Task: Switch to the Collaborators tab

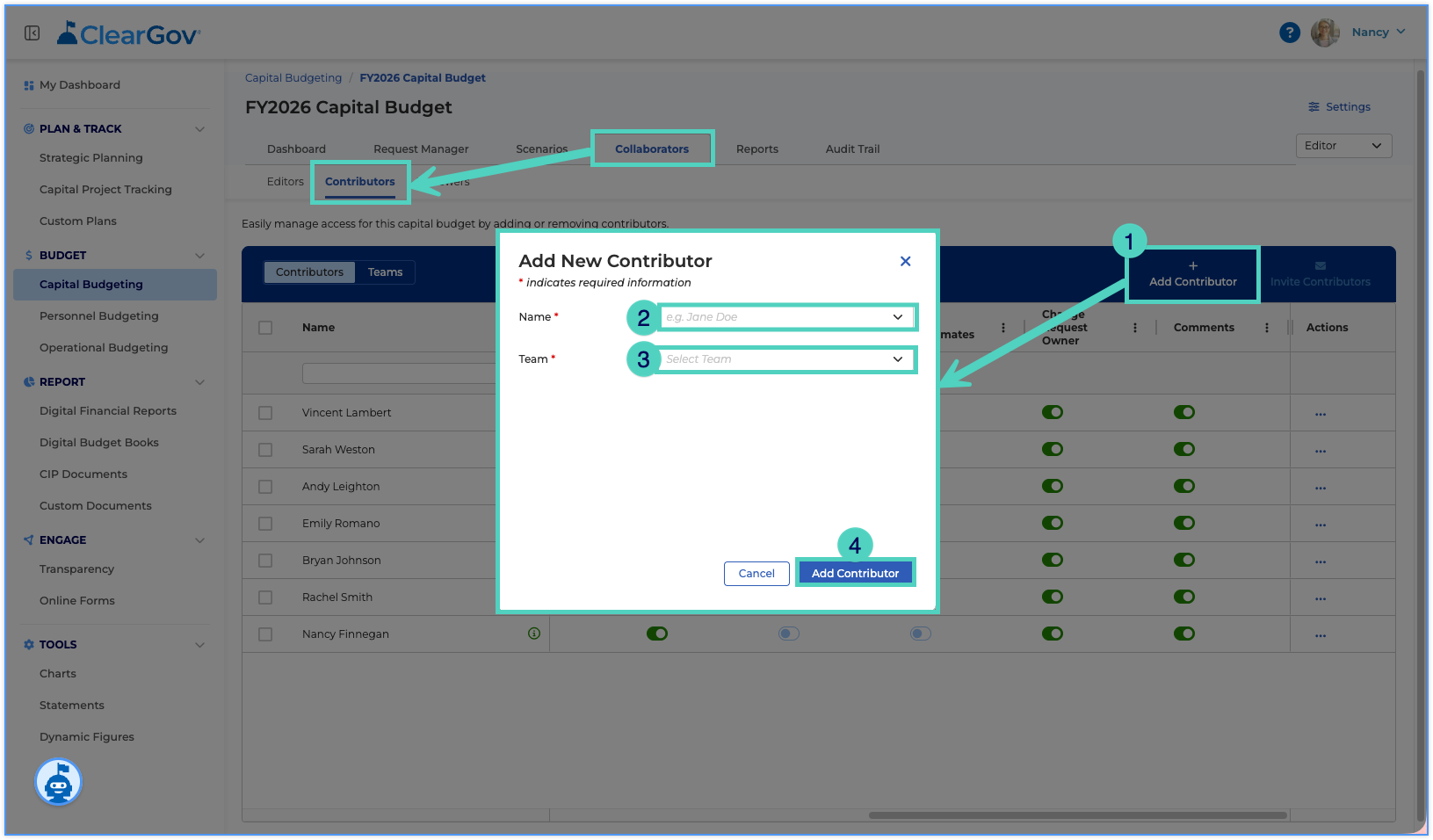Action: 652,149
